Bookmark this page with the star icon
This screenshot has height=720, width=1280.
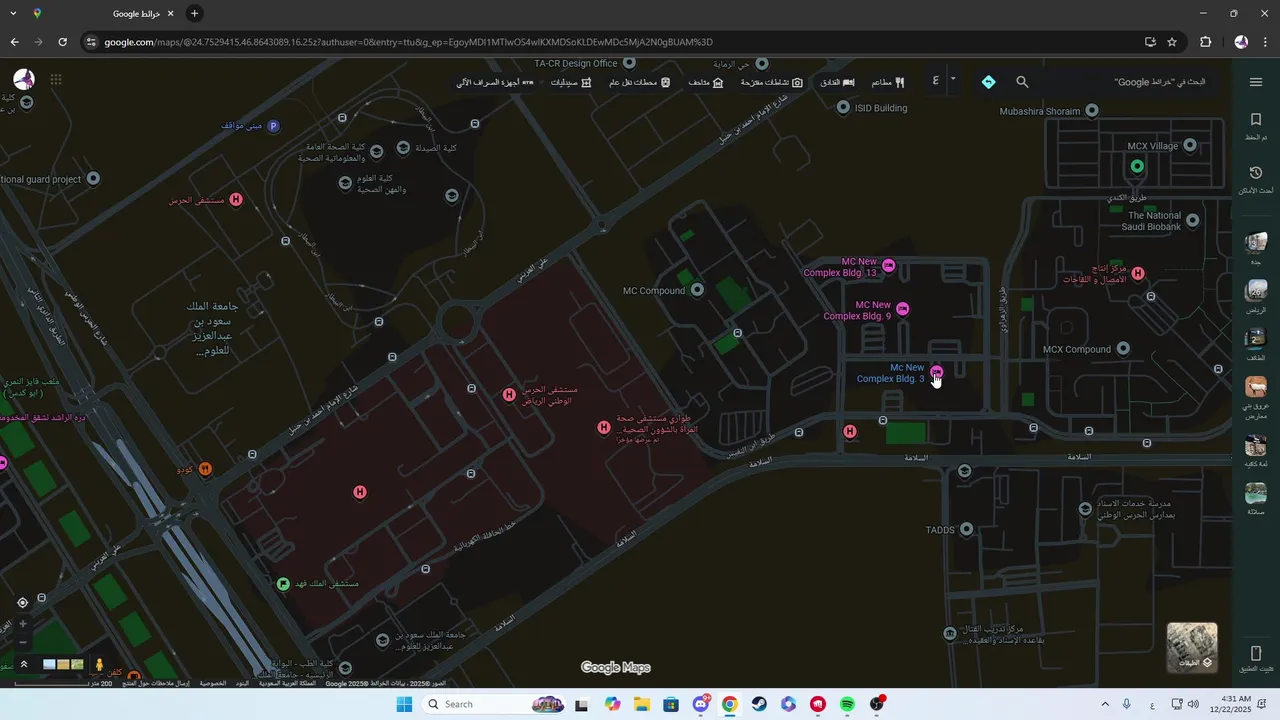(x=1172, y=42)
